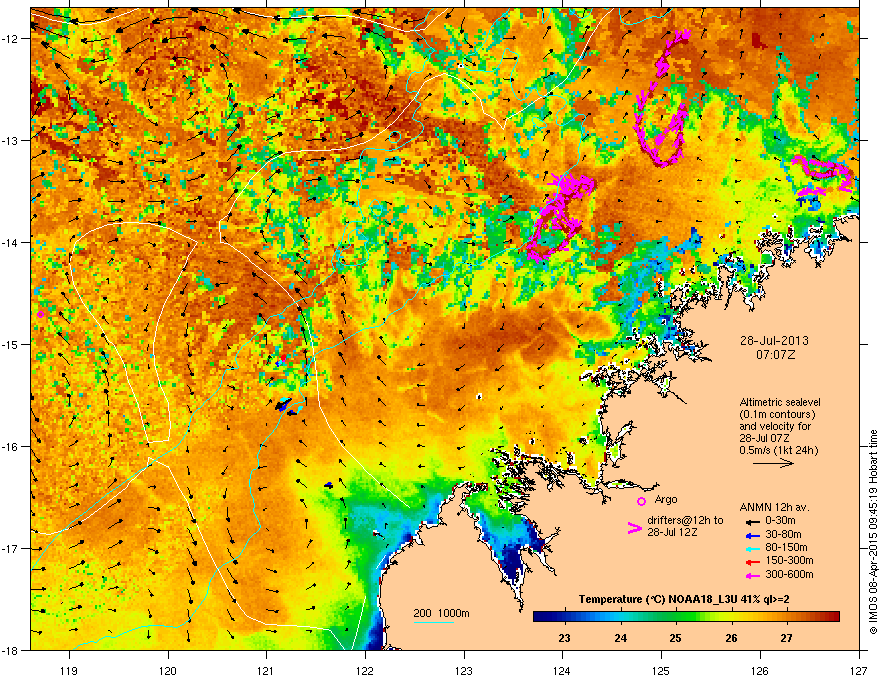Image resolution: width=880 pixels, height=680 pixels.
Task: Click the '30-80m' depth label
Action: 783,534
